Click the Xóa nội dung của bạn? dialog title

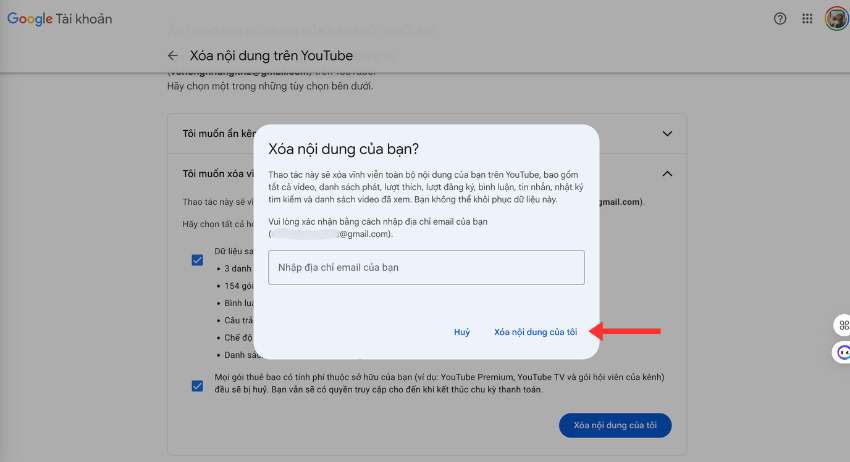point(344,149)
